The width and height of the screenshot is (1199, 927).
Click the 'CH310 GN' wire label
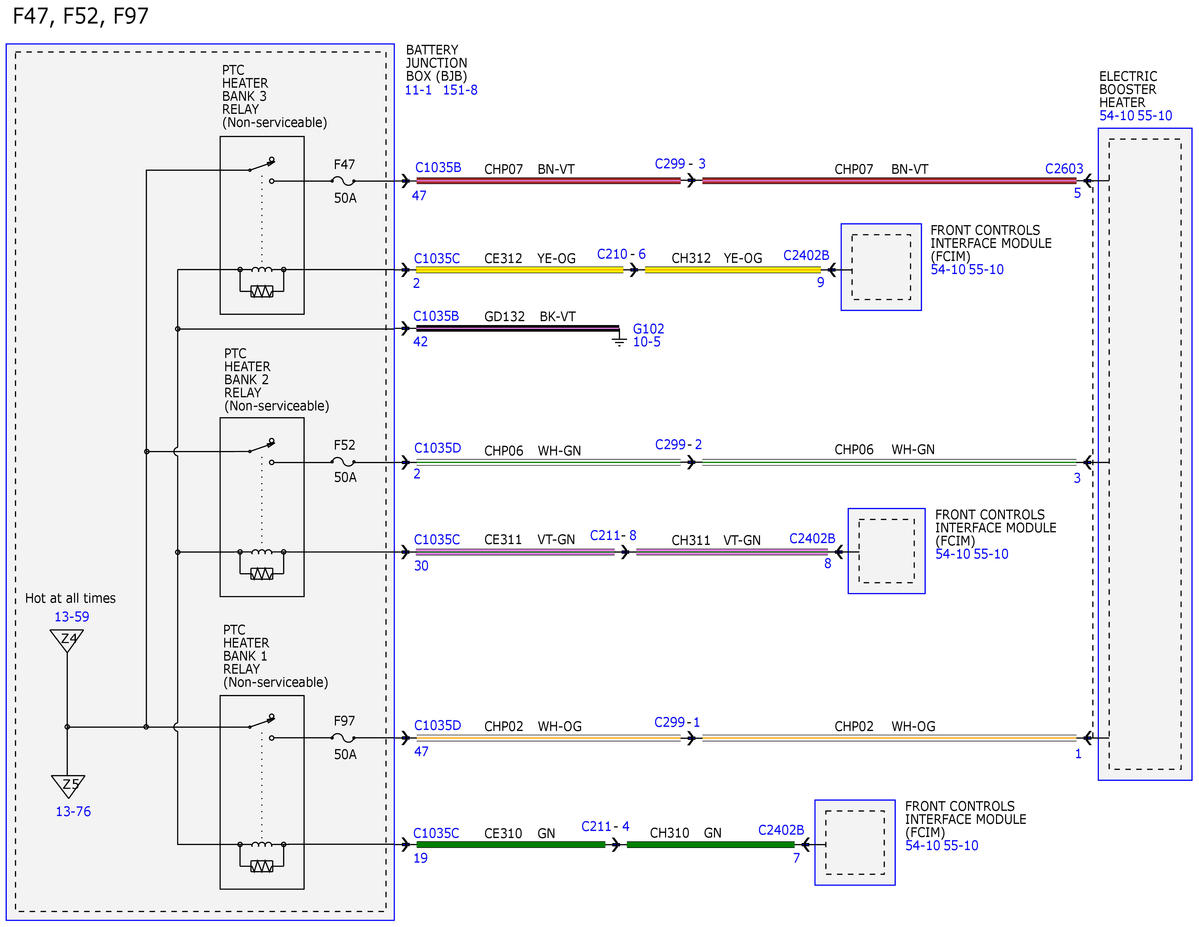click(686, 834)
